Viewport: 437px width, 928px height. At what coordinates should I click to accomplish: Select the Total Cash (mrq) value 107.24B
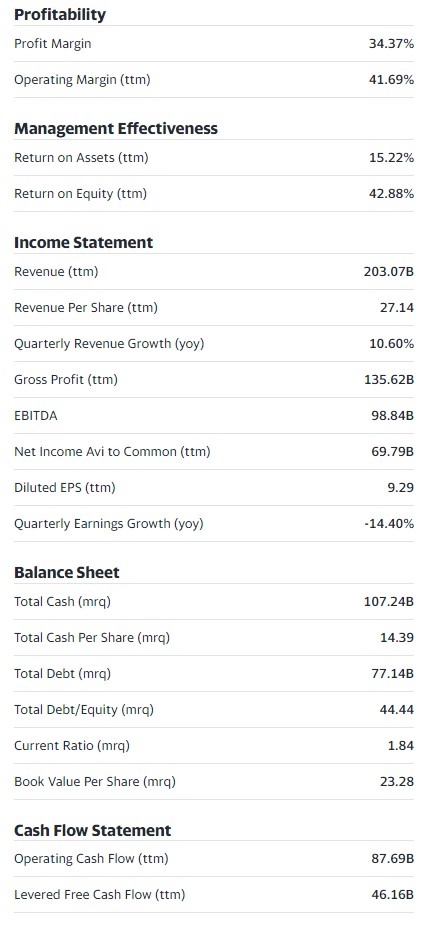388,602
